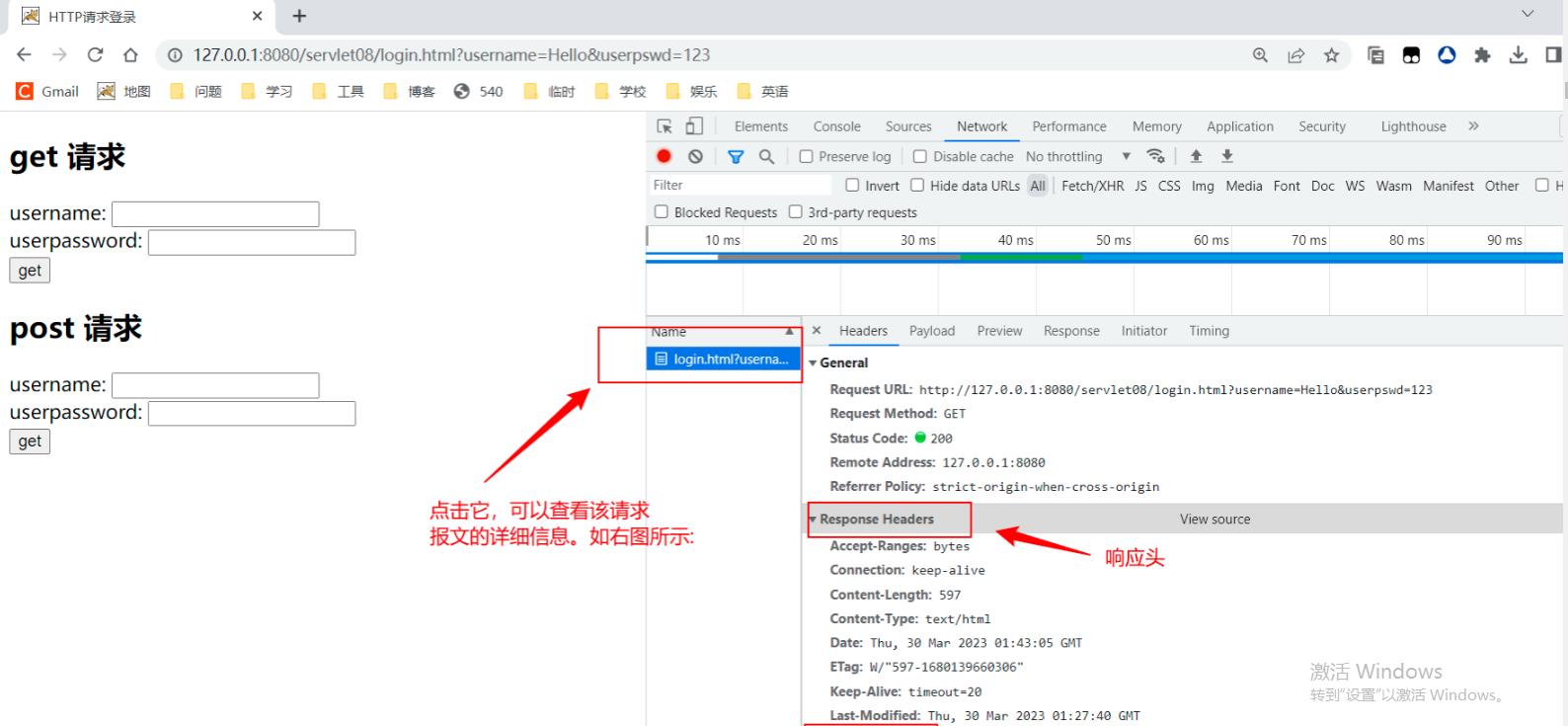This screenshot has height=726, width=1568.
Task: Open the Timing tab
Action: click(x=1210, y=331)
